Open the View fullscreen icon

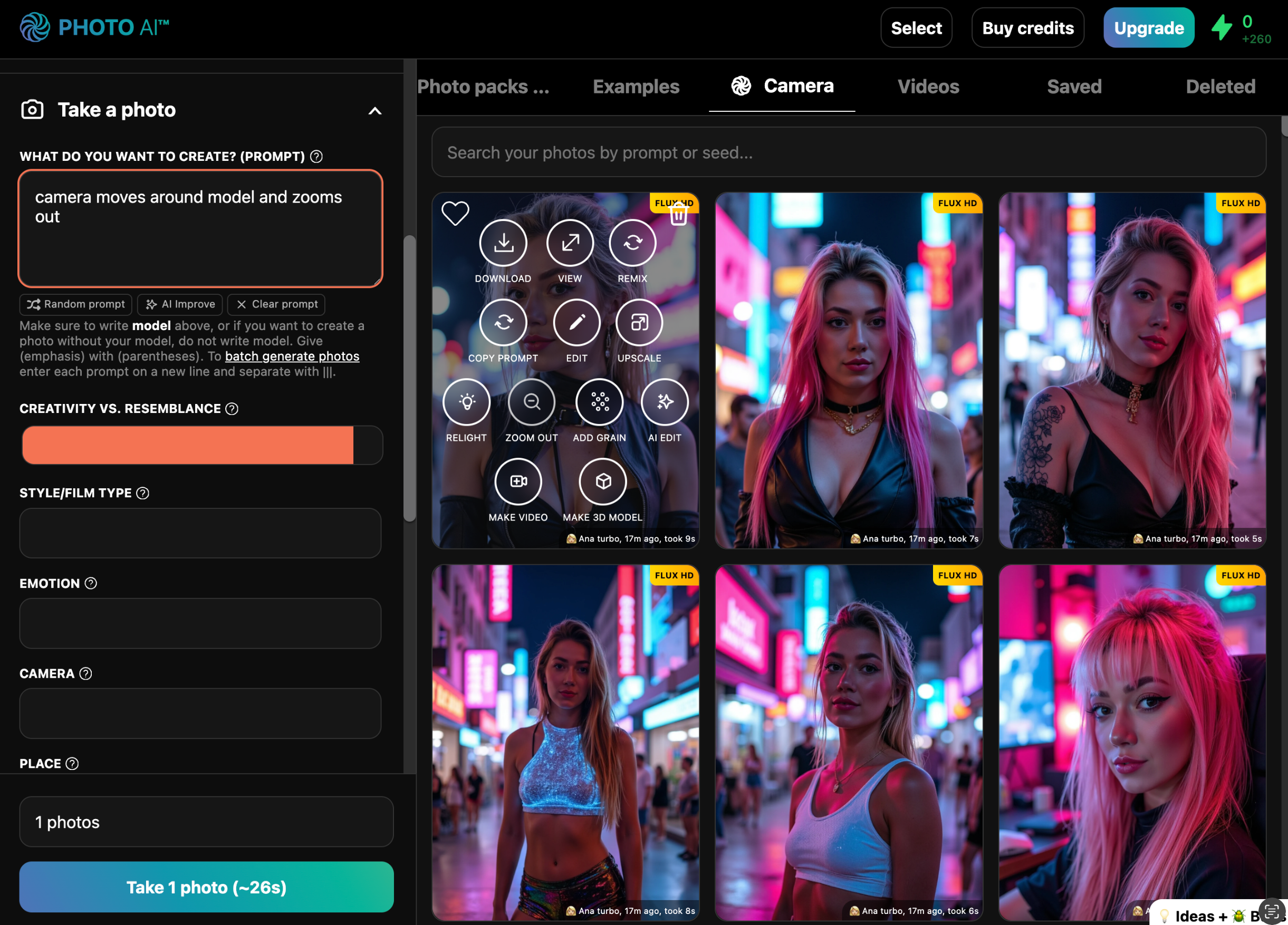point(570,243)
